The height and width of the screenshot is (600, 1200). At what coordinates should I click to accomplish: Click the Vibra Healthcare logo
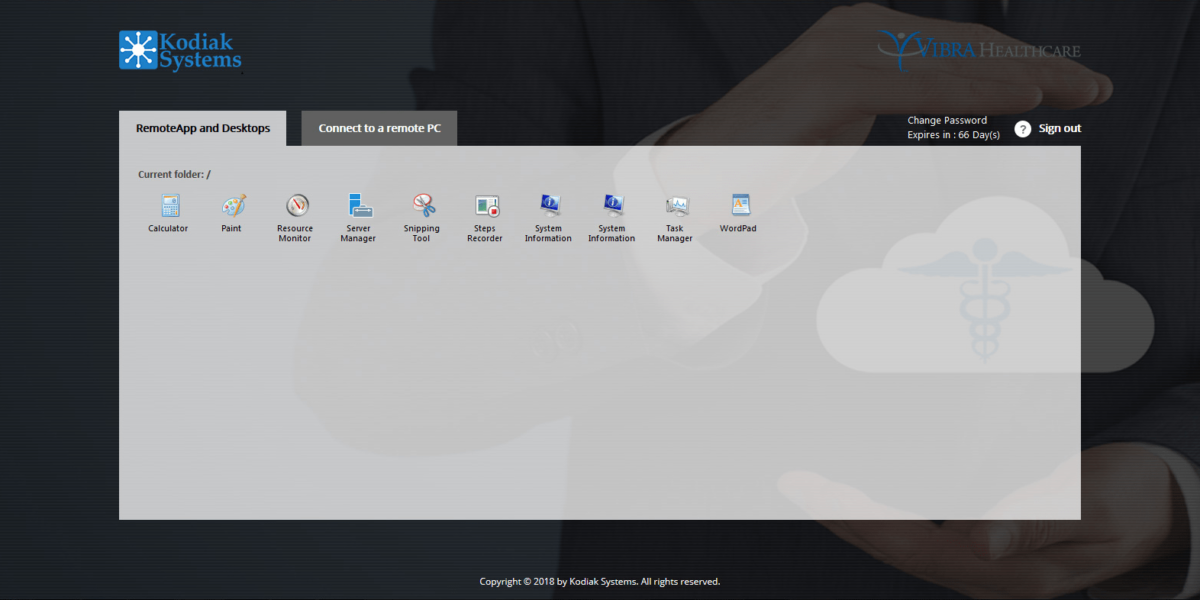point(979,49)
